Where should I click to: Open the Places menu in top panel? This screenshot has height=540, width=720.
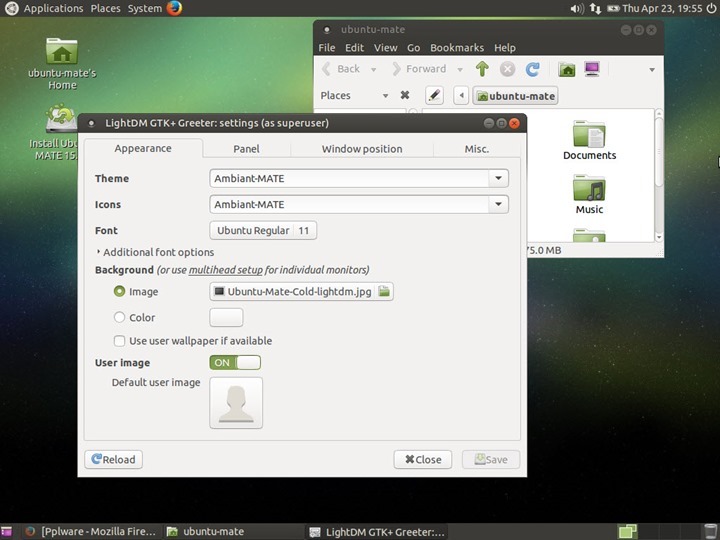pos(105,8)
